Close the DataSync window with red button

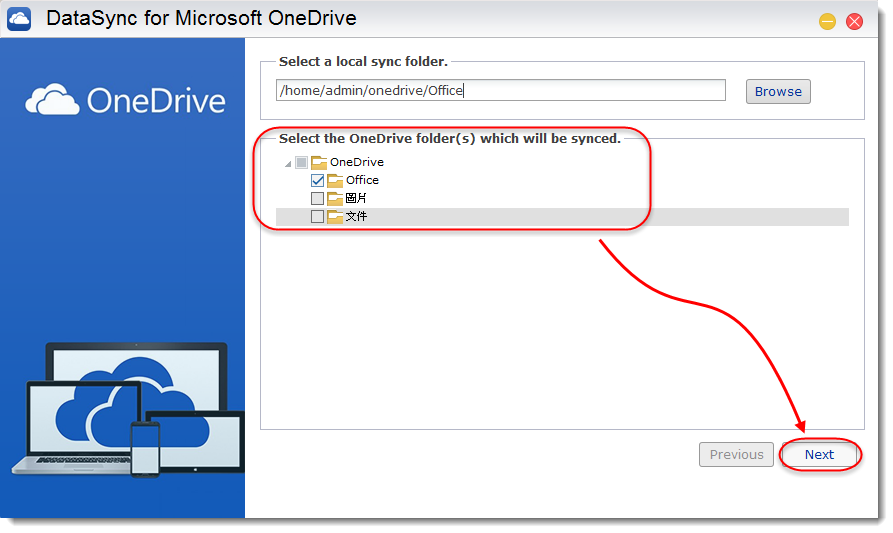coord(854,22)
